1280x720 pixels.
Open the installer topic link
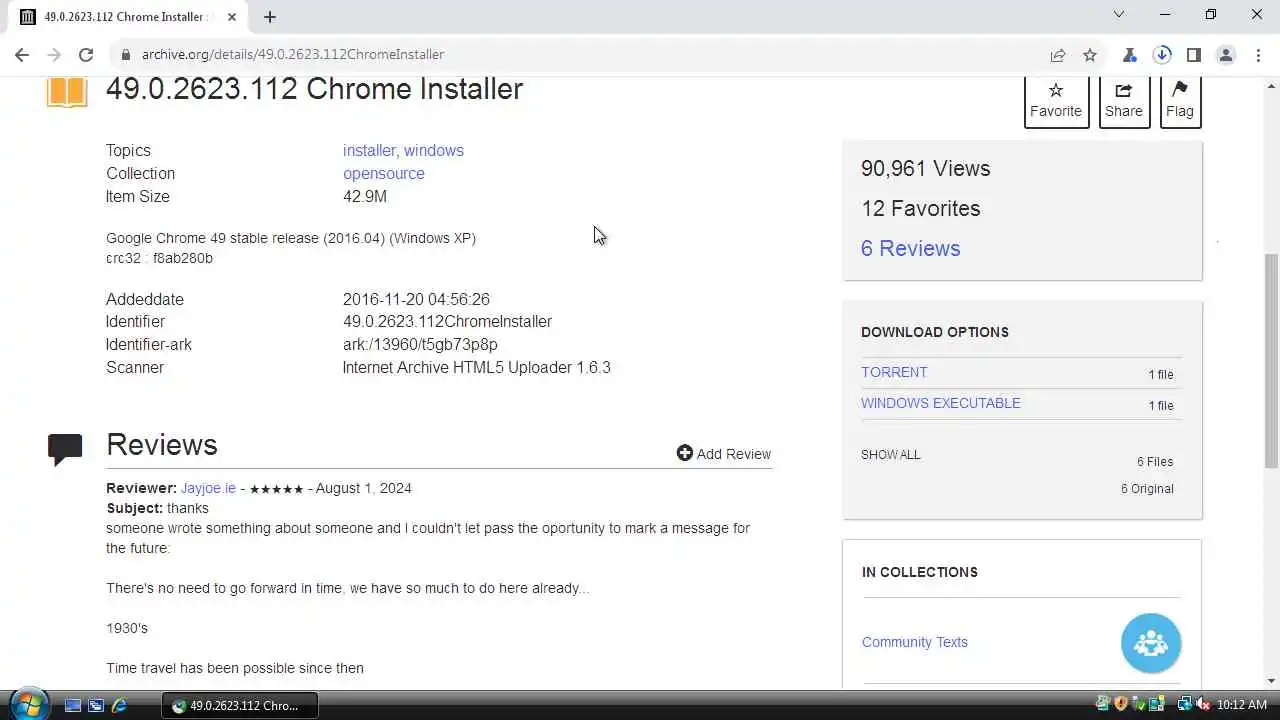click(369, 150)
